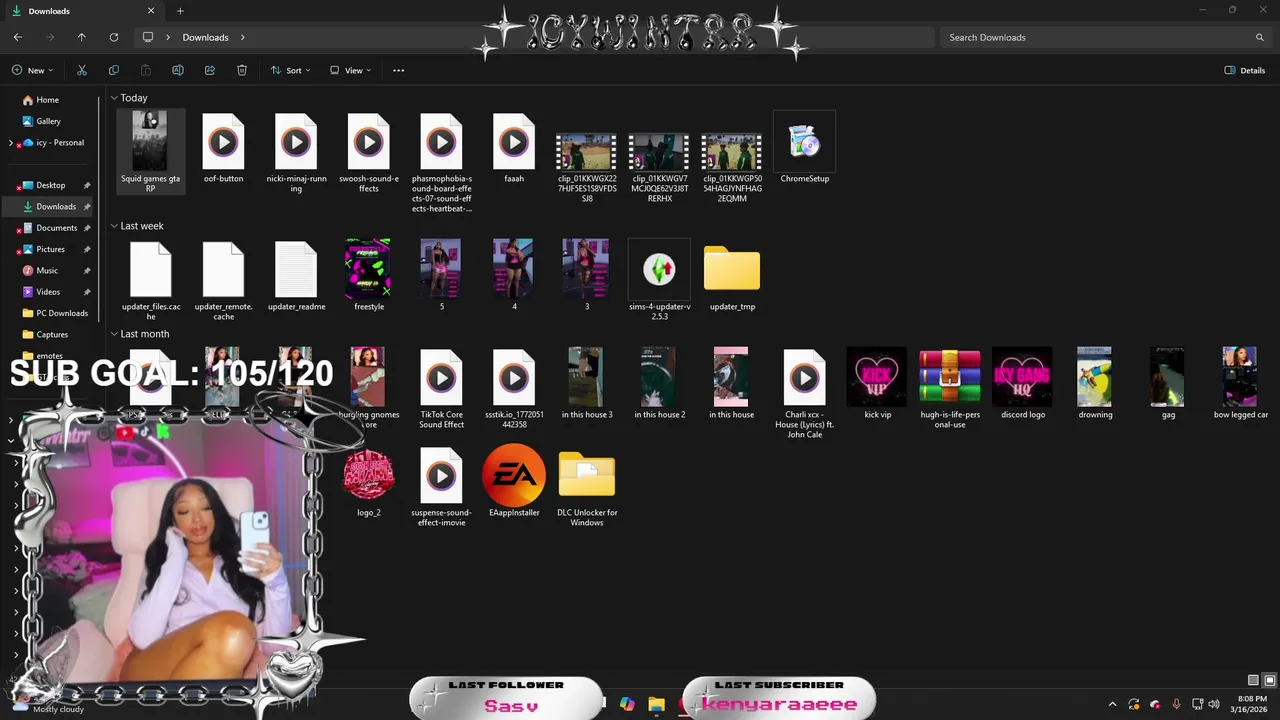Select the clip_01KKWGP50 video thumbnail
Viewport: 1280px width, 720px height.
732,166
